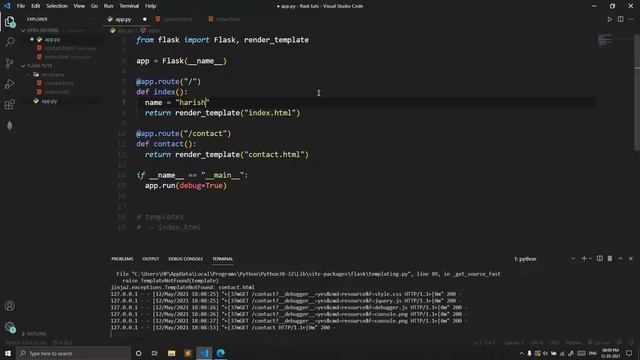Open the Terminal menu

coord(129,6)
